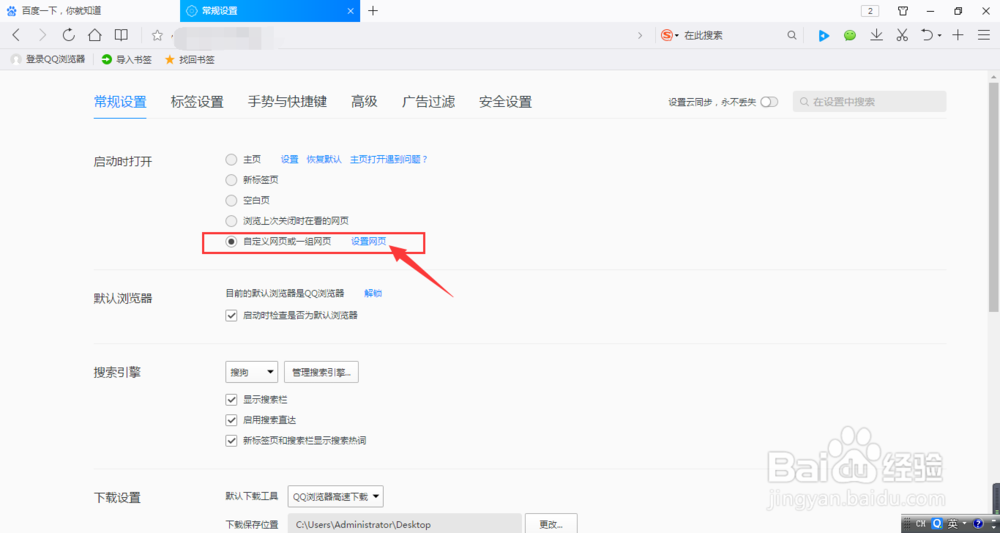1000x533 pixels.
Task: Click the tab count box showing 2
Action: click(x=870, y=11)
